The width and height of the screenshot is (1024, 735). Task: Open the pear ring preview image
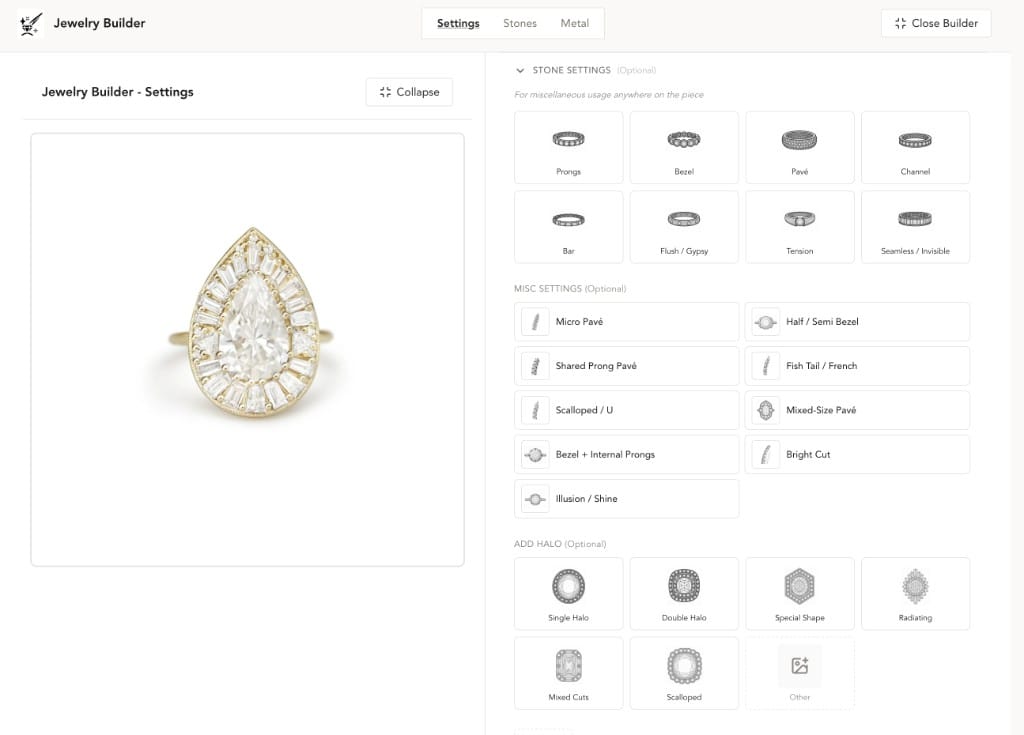[x=248, y=350]
